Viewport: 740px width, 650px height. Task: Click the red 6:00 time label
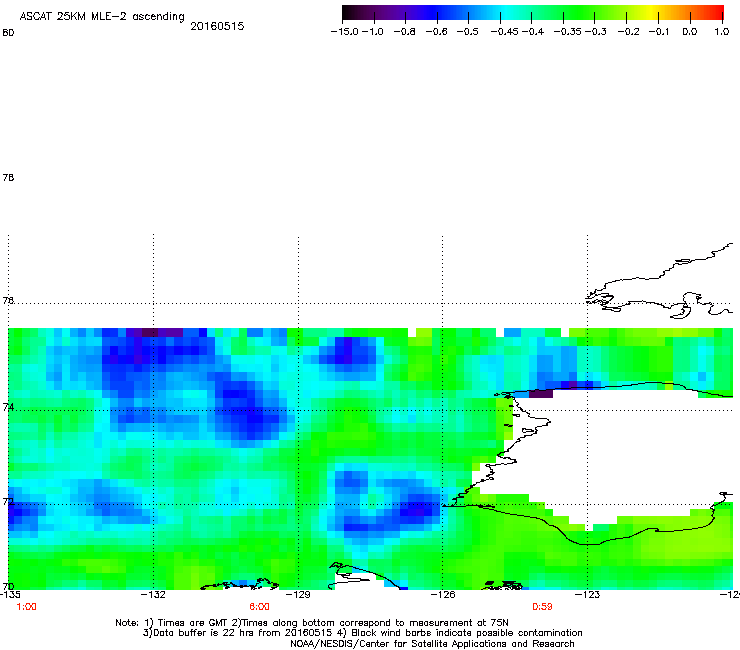pos(260,607)
